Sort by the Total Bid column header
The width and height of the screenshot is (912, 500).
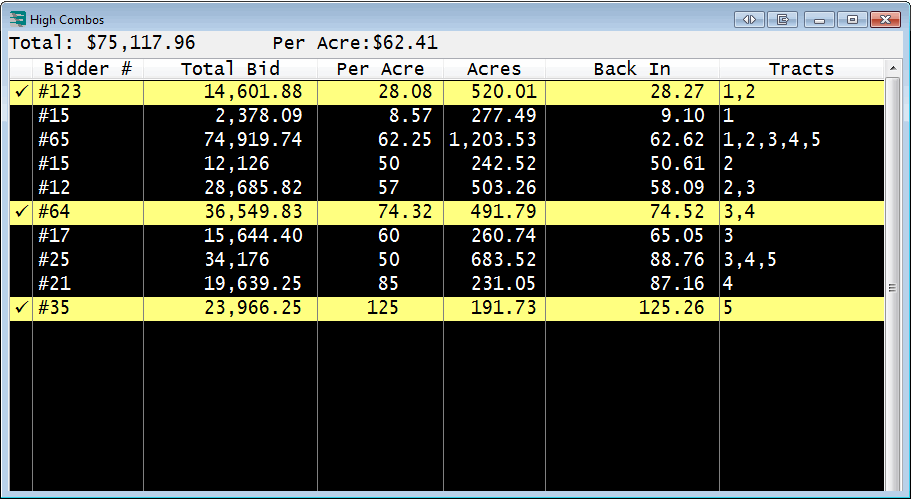[230, 69]
